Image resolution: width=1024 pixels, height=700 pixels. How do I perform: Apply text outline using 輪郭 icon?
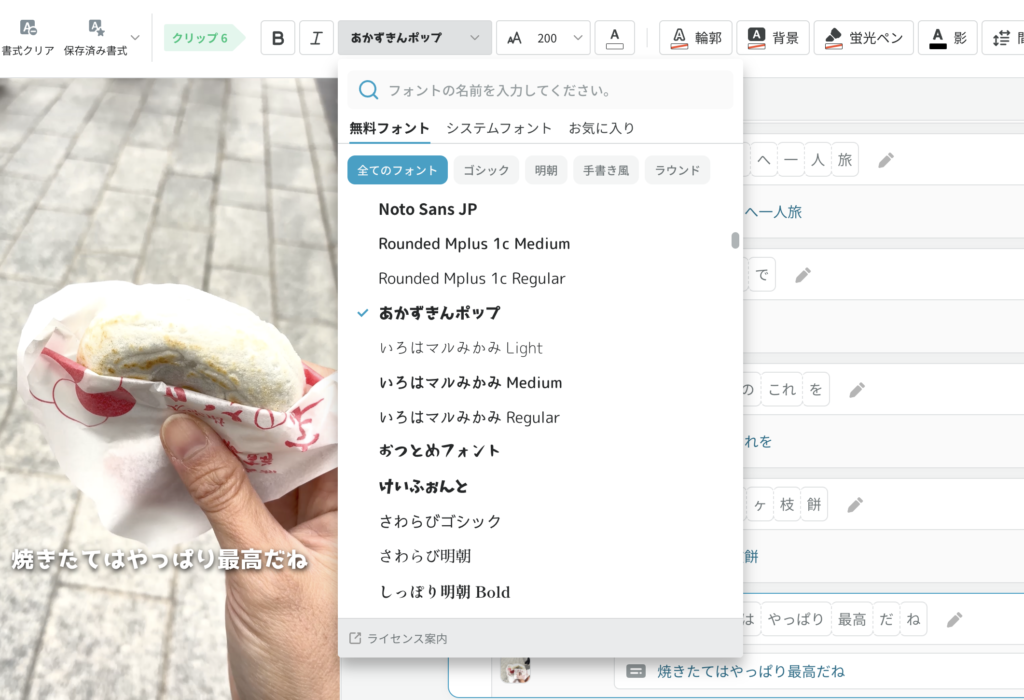click(695, 36)
